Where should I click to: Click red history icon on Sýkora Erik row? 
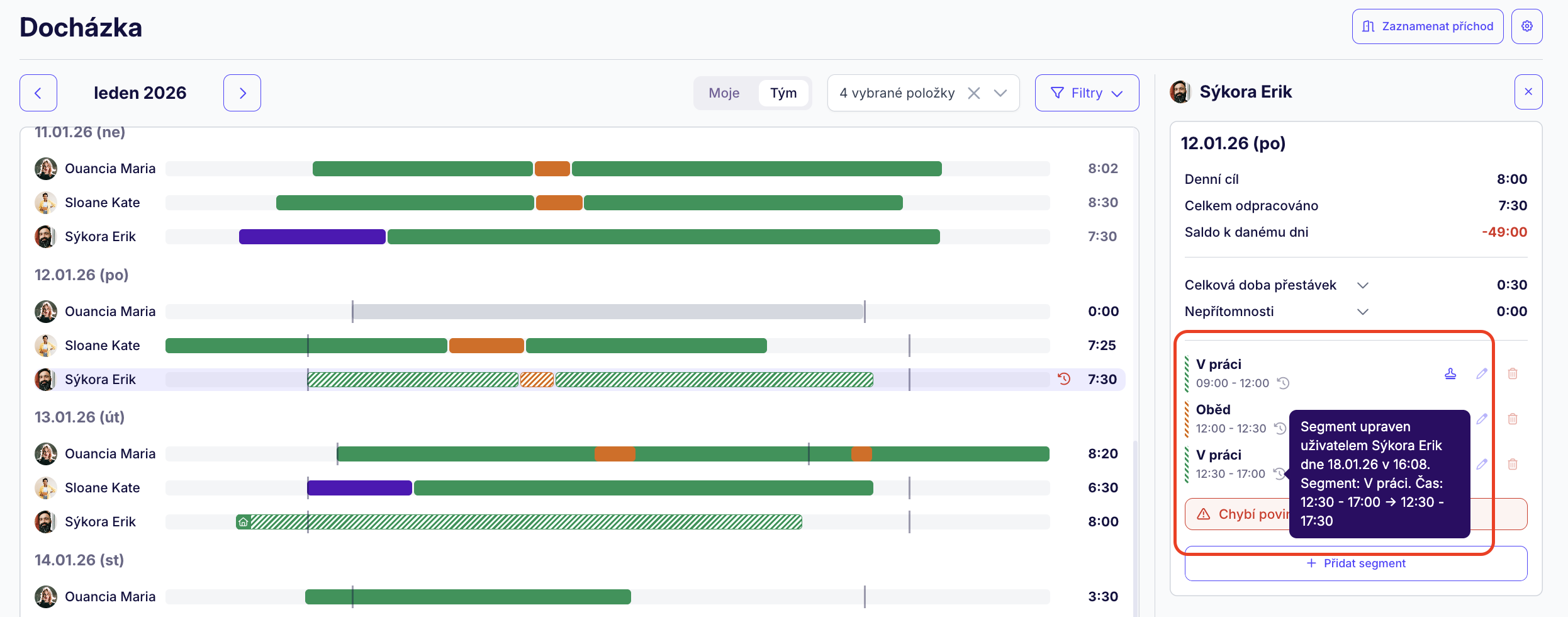point(1064,379)
